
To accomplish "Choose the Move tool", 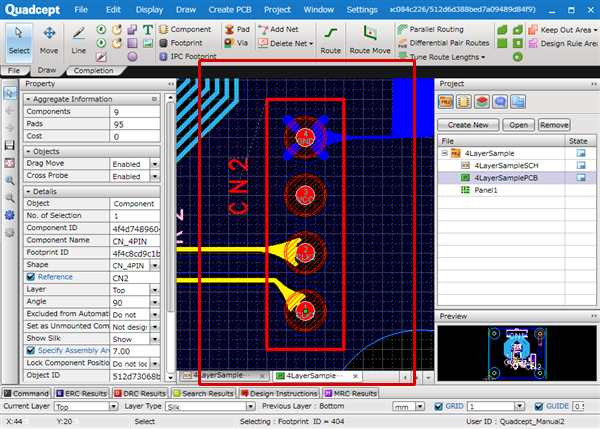I will [49, 41].
